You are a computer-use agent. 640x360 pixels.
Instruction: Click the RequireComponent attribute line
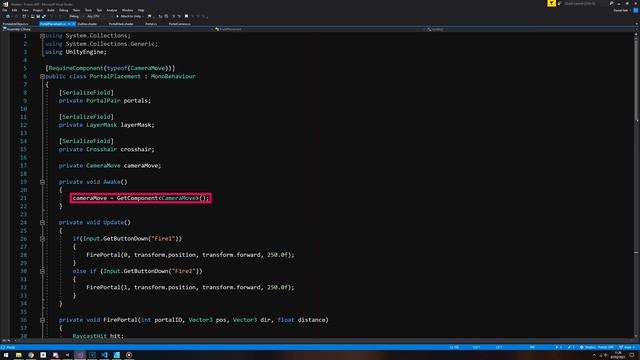[110, 68]
